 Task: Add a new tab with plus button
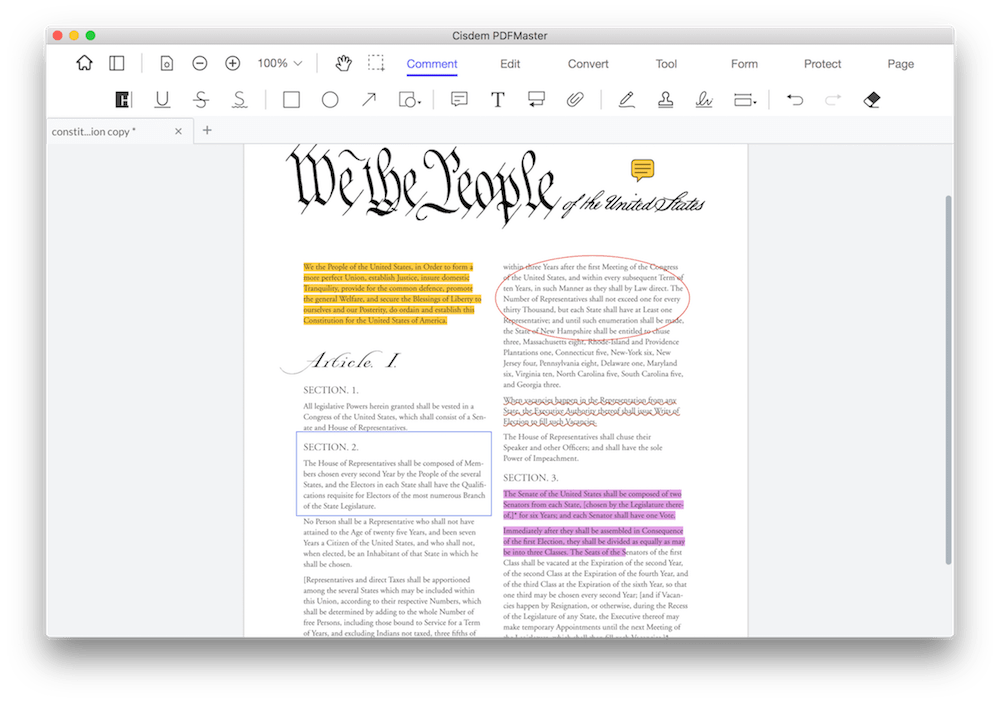[x=207, y=130]
